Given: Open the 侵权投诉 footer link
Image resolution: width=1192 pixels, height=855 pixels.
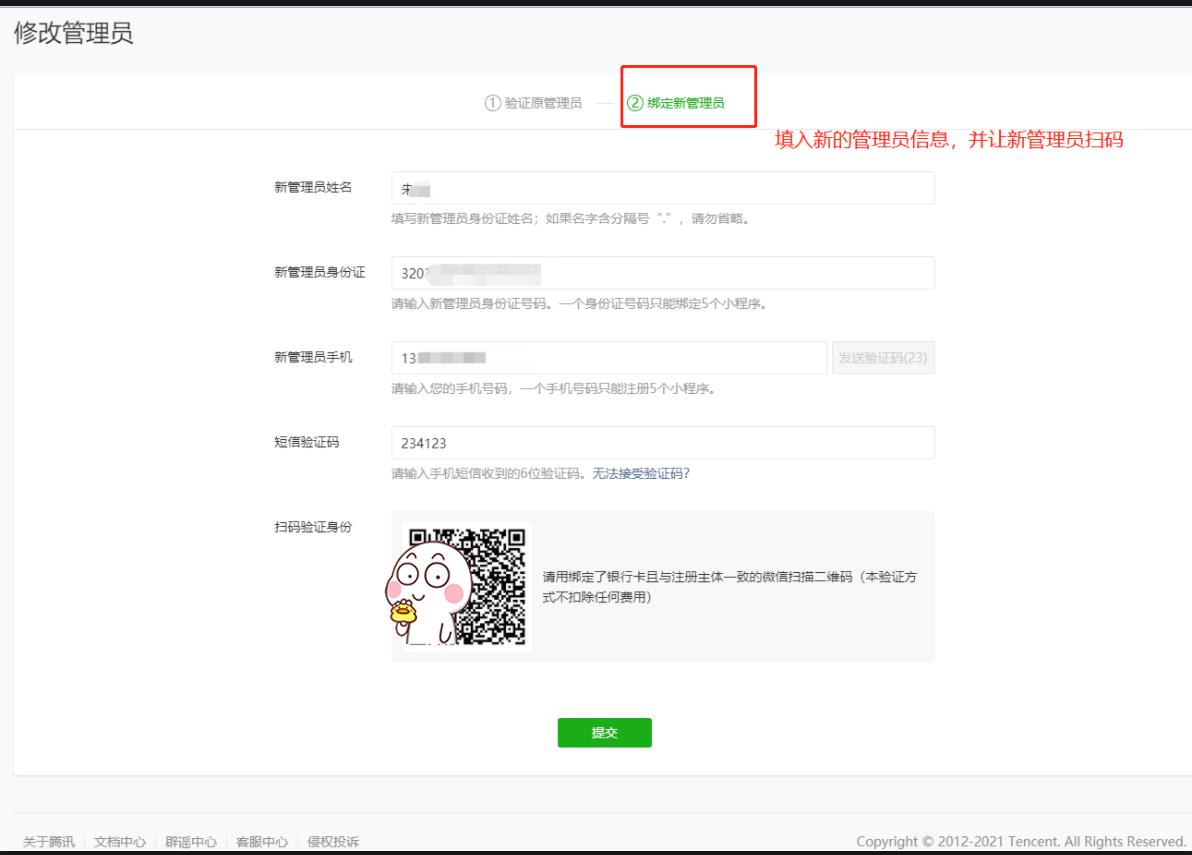Looking at the screenshot, I should tap(333, 841).
